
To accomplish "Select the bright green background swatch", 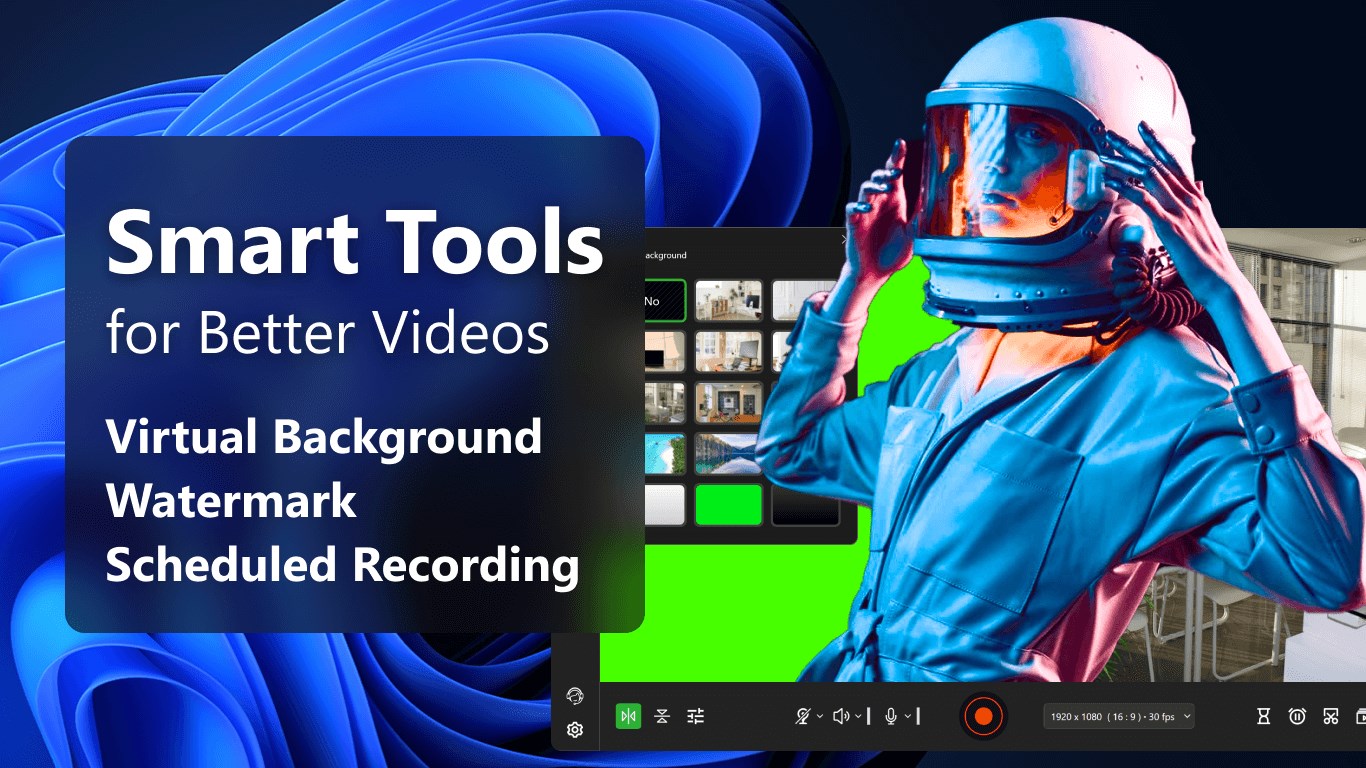I will (729, 505).
